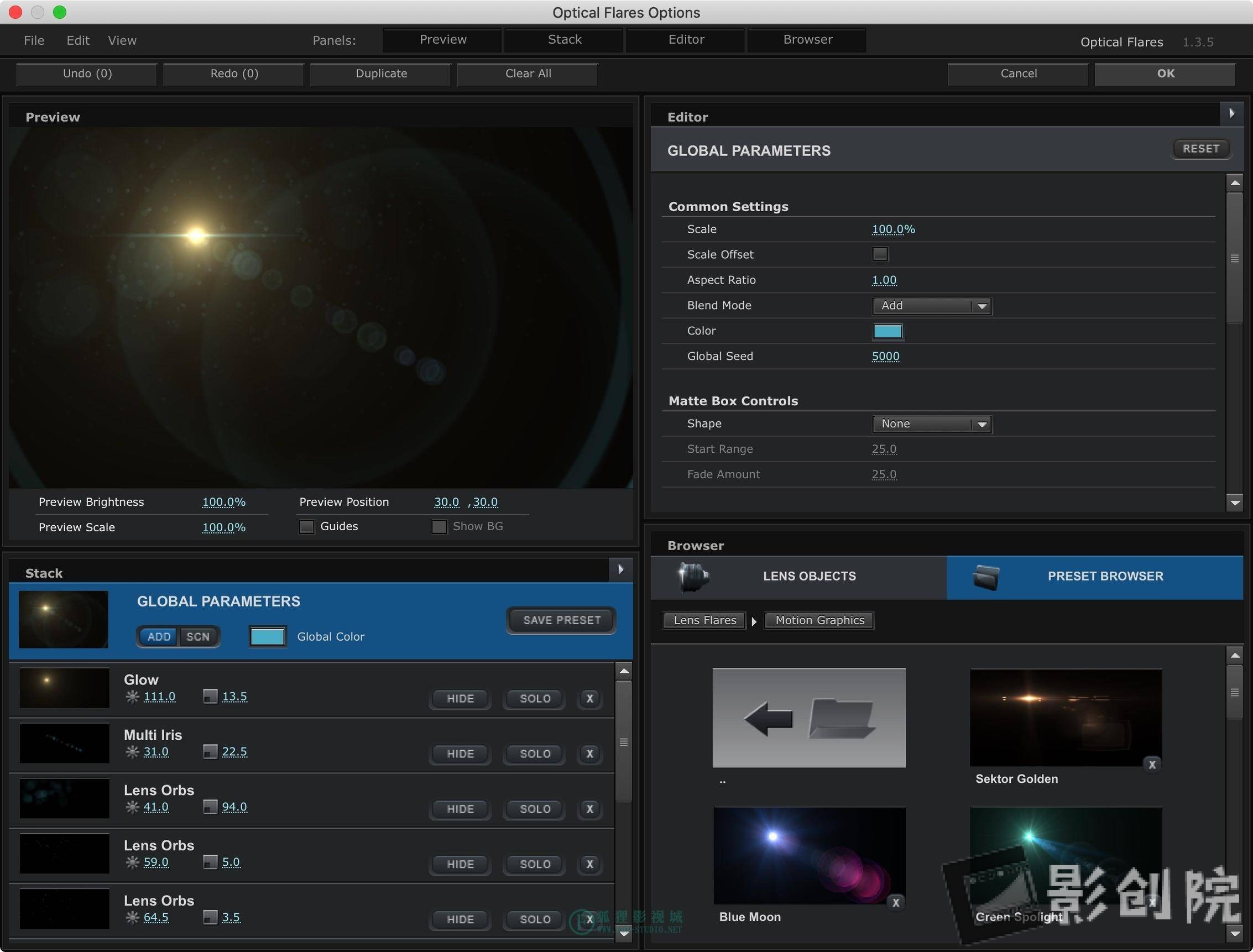The width and height of the screenshot is (1253, 952).
Task: Click the back folder thumbnail icon
Action: coord(808,718)
